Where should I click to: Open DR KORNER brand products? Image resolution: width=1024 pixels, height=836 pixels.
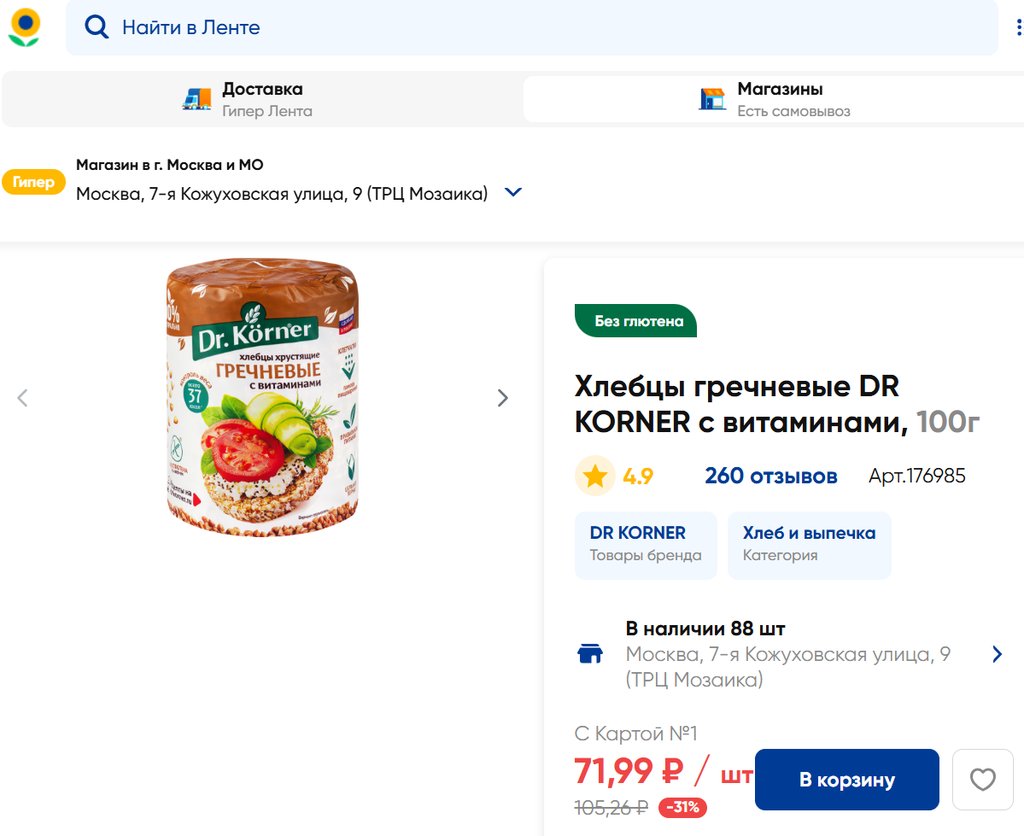pos(645,544)
